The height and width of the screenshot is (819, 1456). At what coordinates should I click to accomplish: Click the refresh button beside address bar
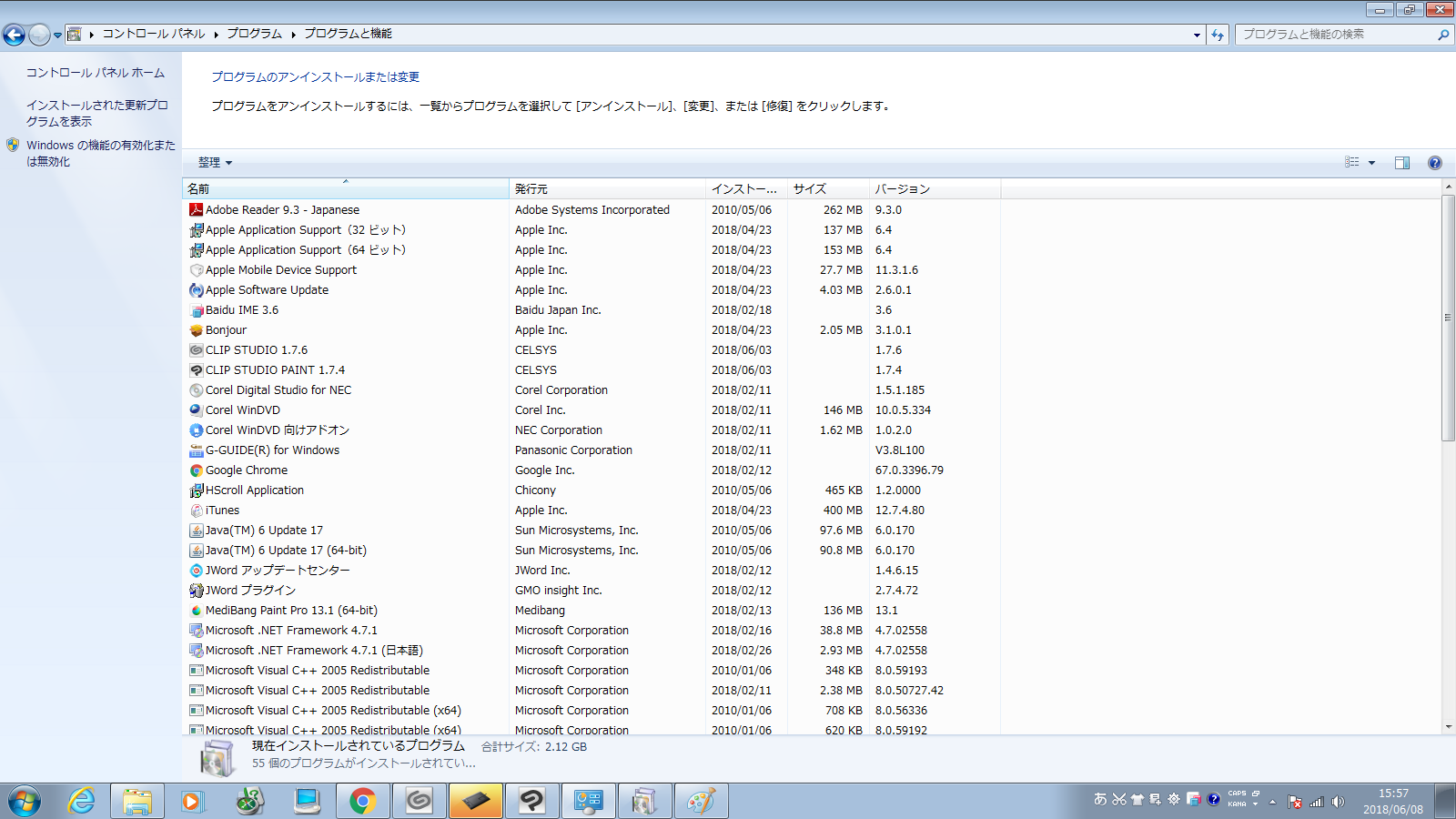[x=1218, y=35]
